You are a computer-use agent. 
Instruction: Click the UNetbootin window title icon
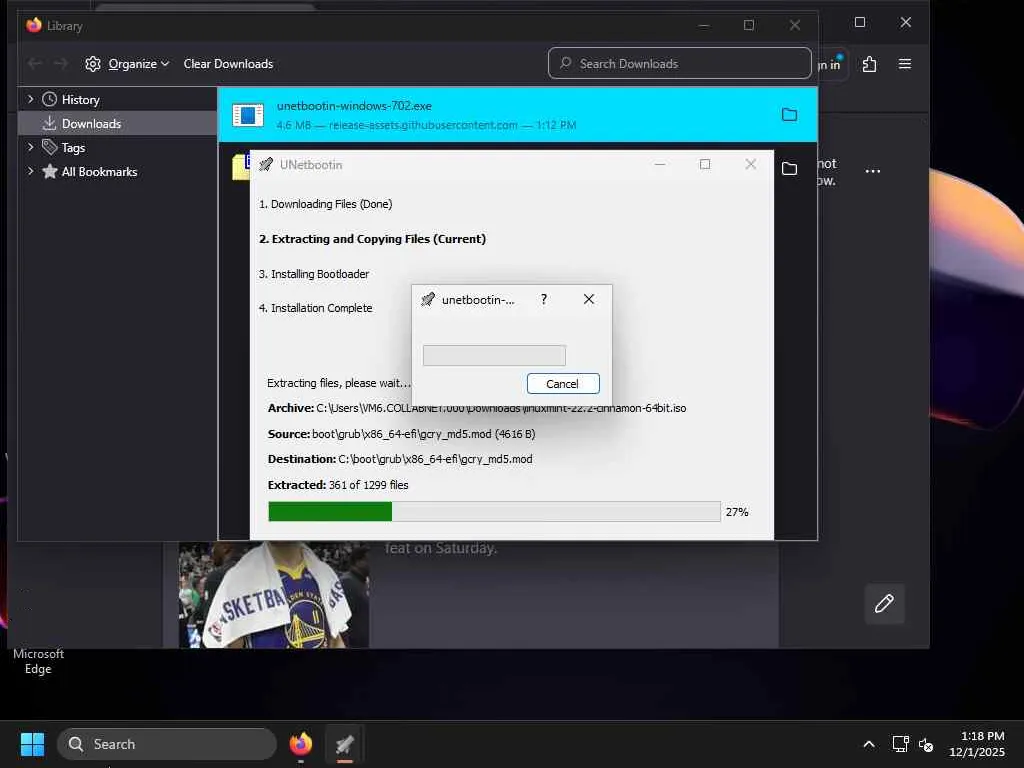pyautogui.click(x=266, y=165)
